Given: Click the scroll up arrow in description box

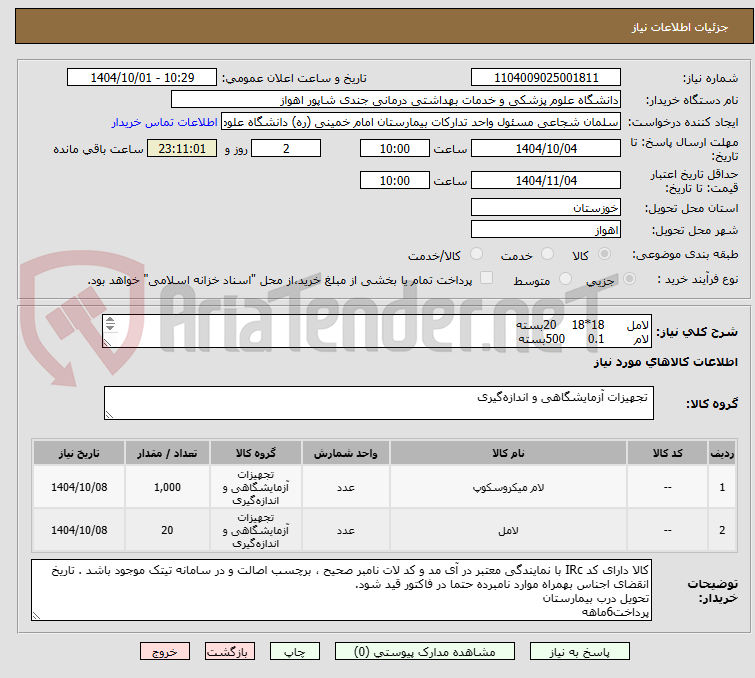Looking at the screenshot, I should pos(110,320).
